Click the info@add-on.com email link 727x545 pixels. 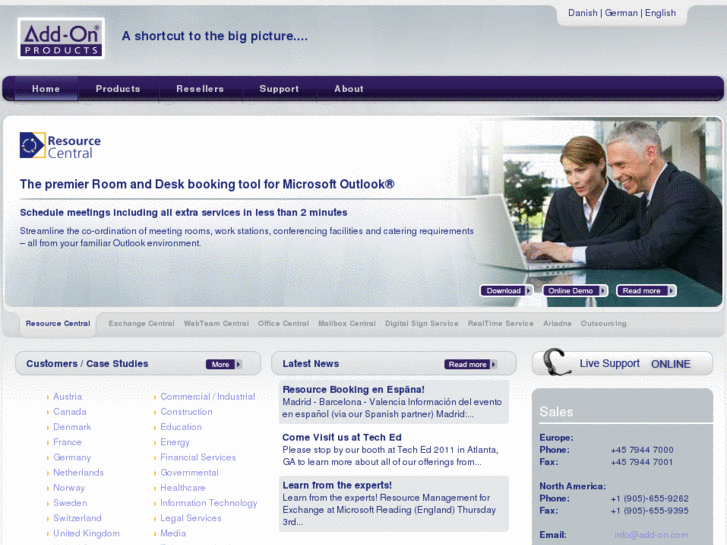click(651, 535)
